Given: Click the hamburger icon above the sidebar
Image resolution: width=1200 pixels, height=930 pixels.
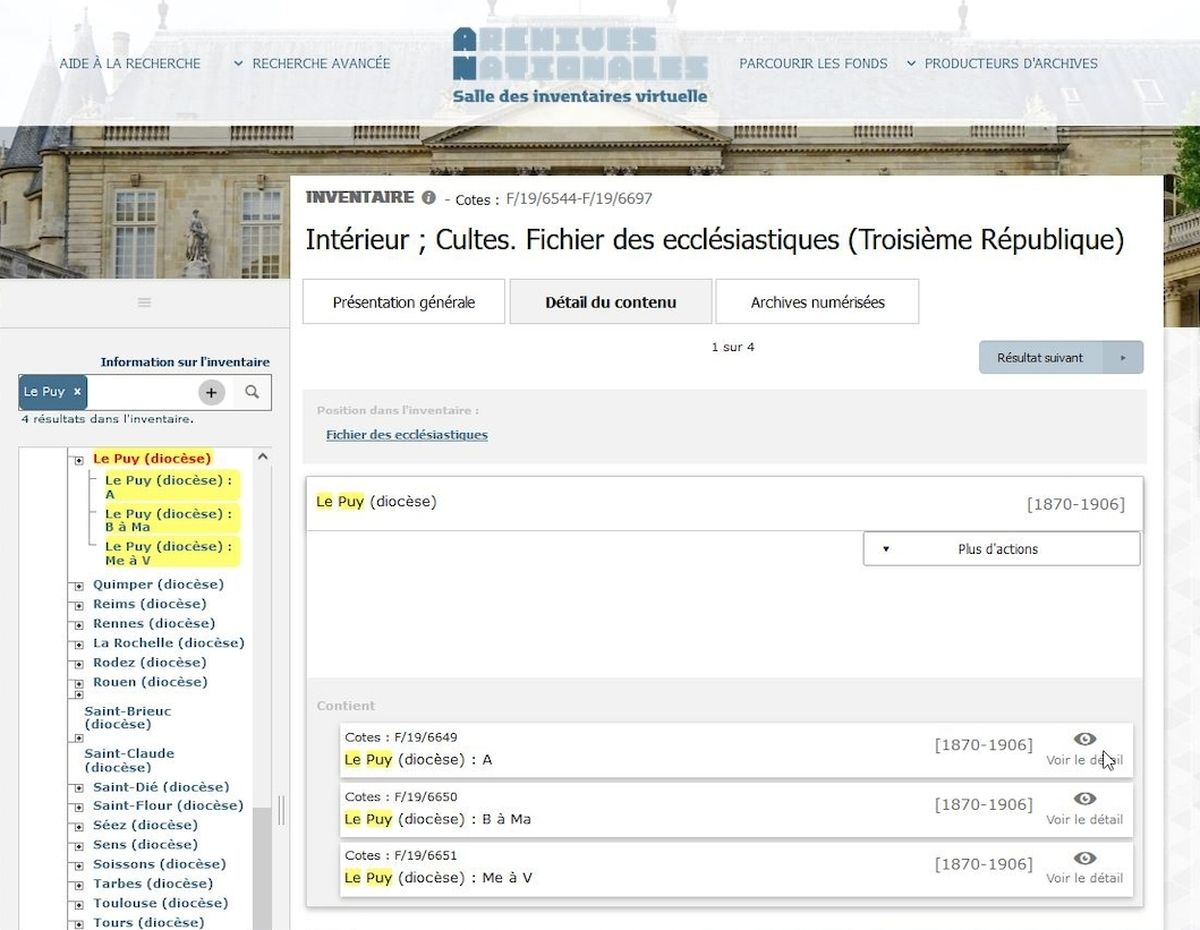Looking at the screenshot, I should 145,302.
